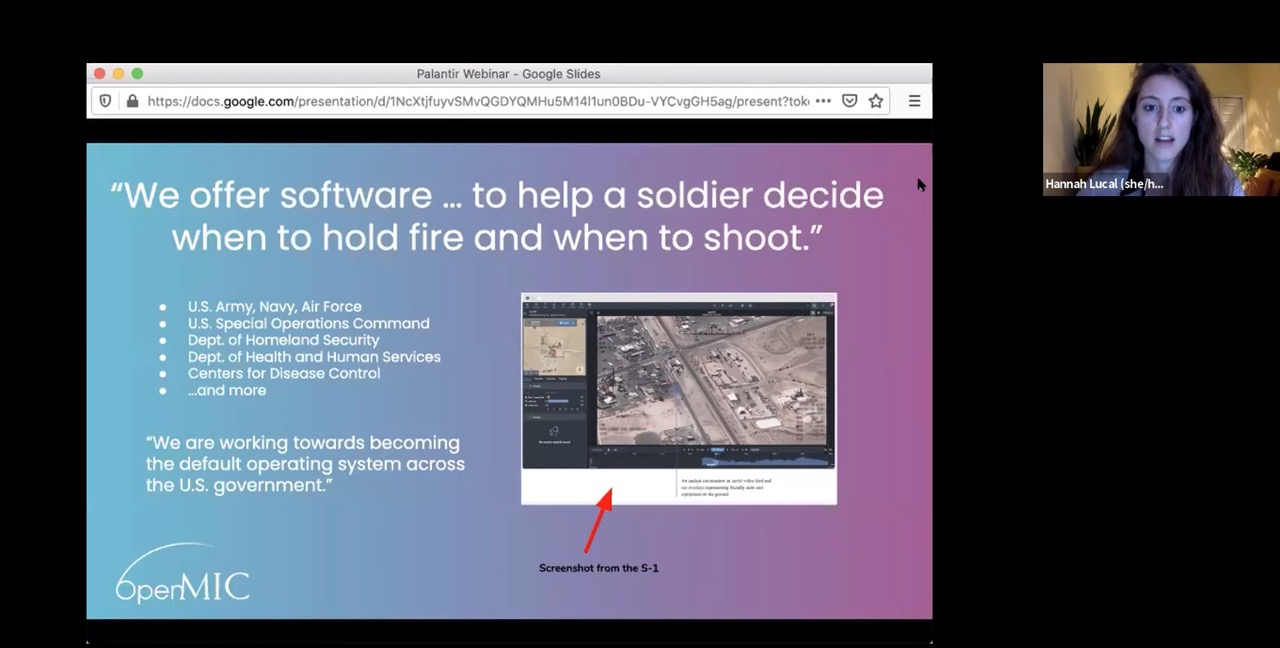Click the padlock site security icon
The height and width of the screenshot is (648, 1280).
132,101
